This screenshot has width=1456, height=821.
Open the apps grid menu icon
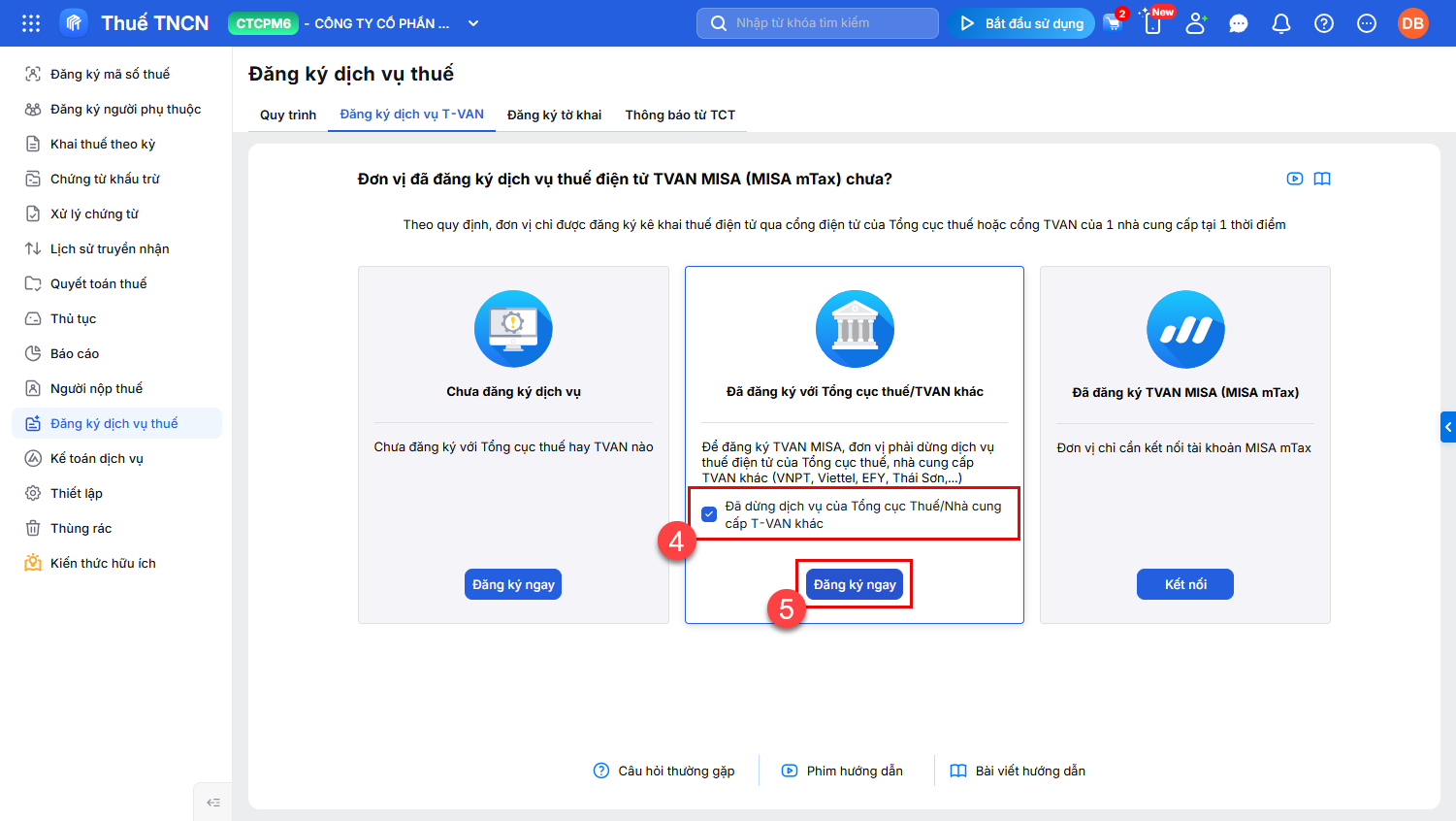[31, 23]
